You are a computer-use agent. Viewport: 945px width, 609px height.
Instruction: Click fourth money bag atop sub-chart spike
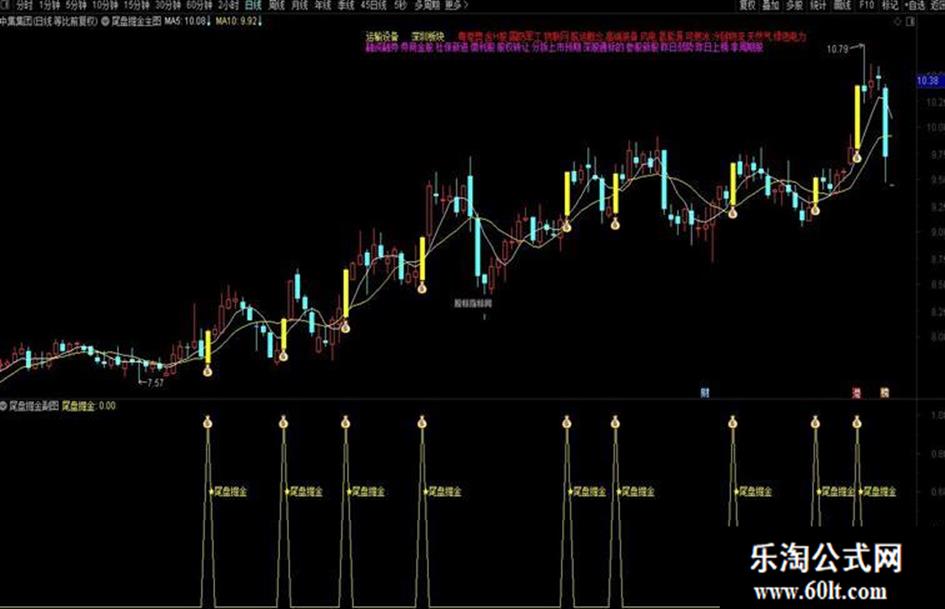422,422
